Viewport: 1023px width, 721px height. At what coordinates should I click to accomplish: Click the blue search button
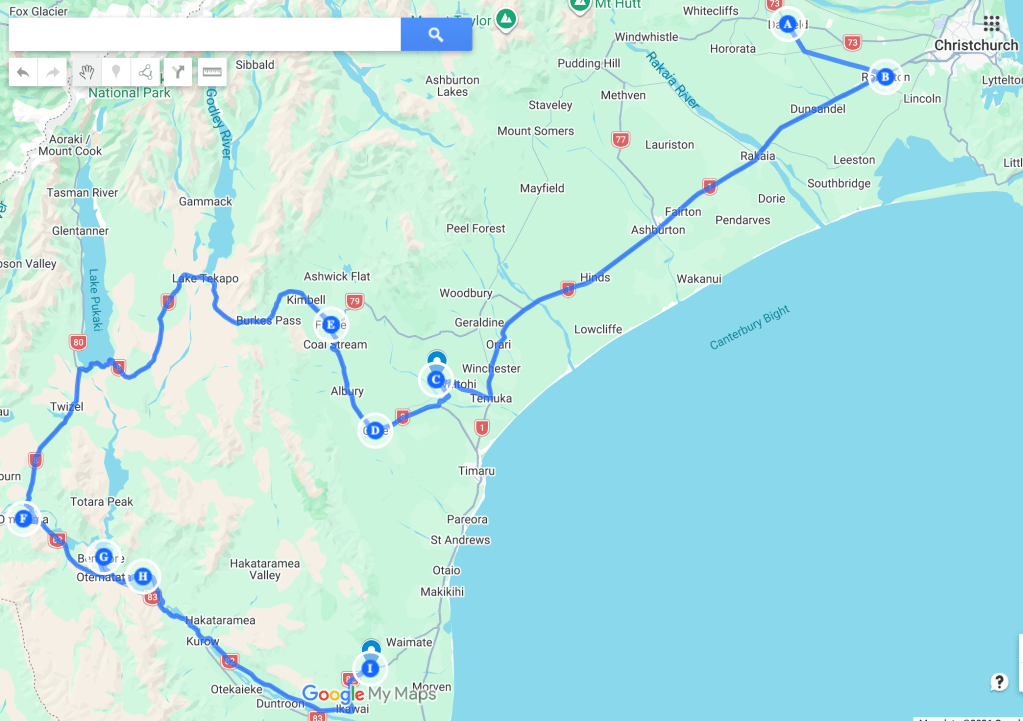click(x=436, y=35)
